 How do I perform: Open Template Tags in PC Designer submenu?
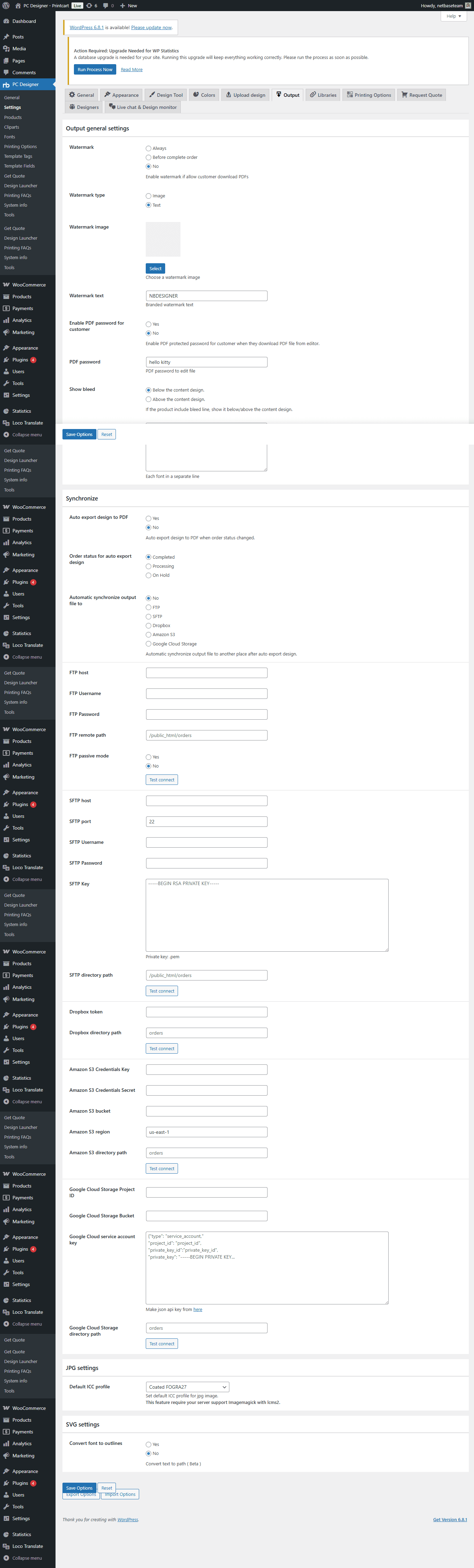[x=18, y=156]
